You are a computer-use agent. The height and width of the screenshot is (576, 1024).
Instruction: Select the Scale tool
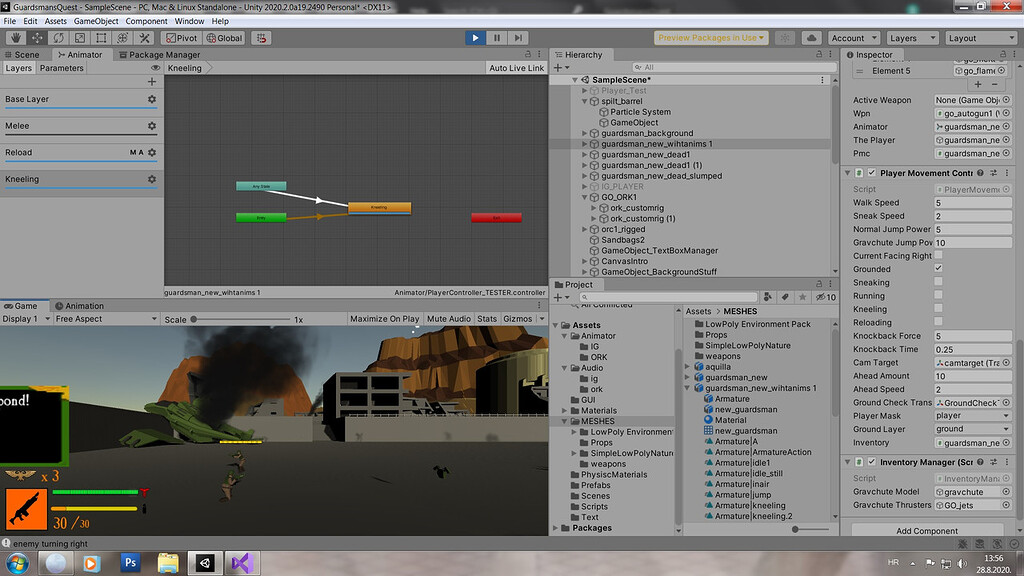[x=80, y=38]
